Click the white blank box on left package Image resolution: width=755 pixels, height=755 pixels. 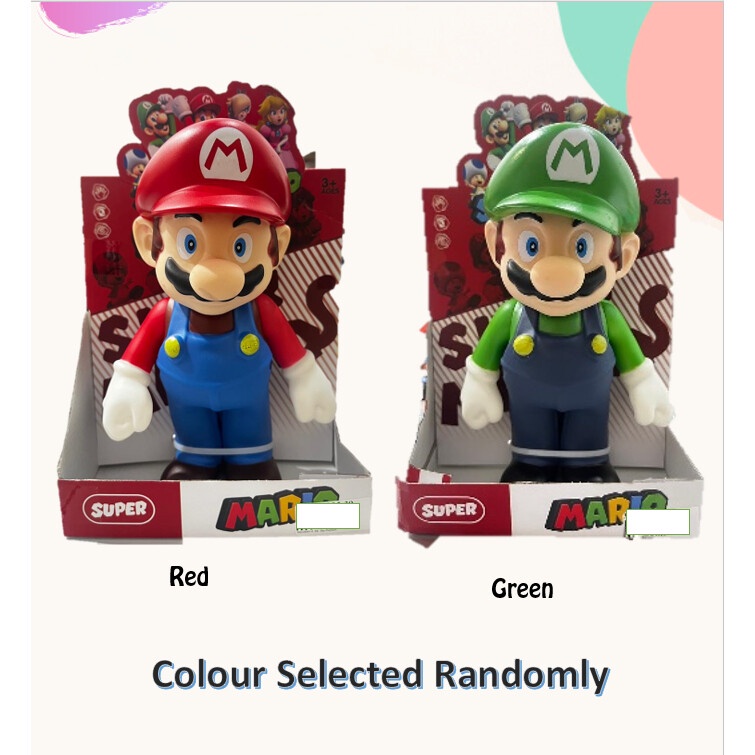(328, 516)
